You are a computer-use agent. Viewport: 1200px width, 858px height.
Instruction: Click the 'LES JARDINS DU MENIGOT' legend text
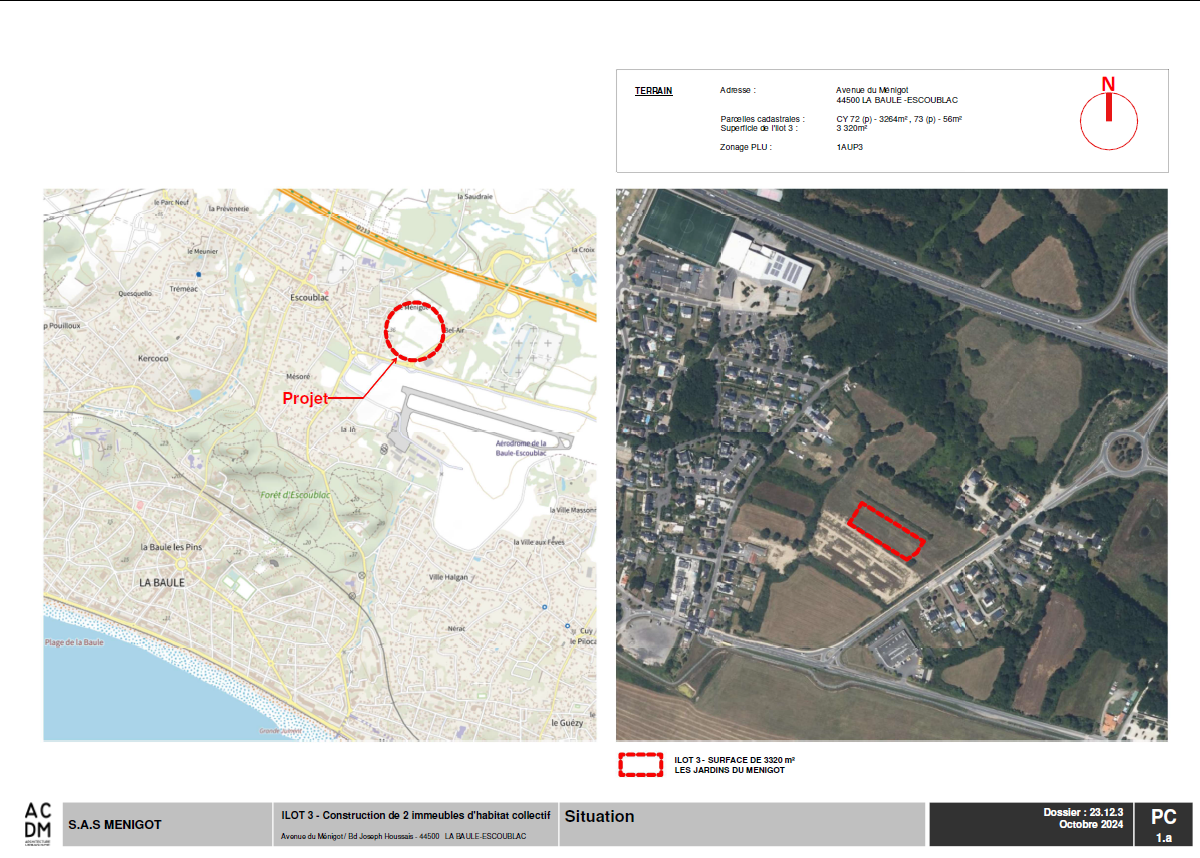pyautogui.click(x=729, y=770)
